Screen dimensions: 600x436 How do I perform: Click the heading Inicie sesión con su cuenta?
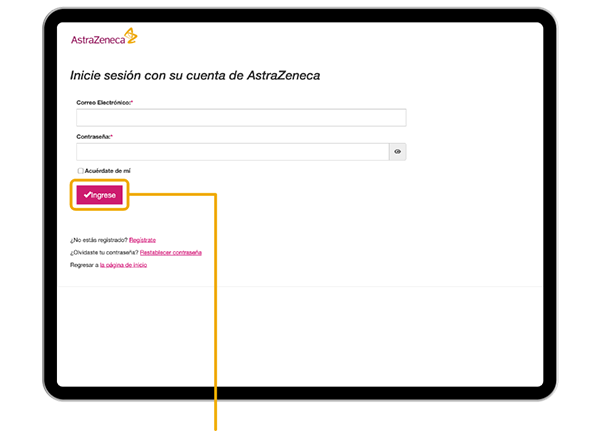coord(195,75)
